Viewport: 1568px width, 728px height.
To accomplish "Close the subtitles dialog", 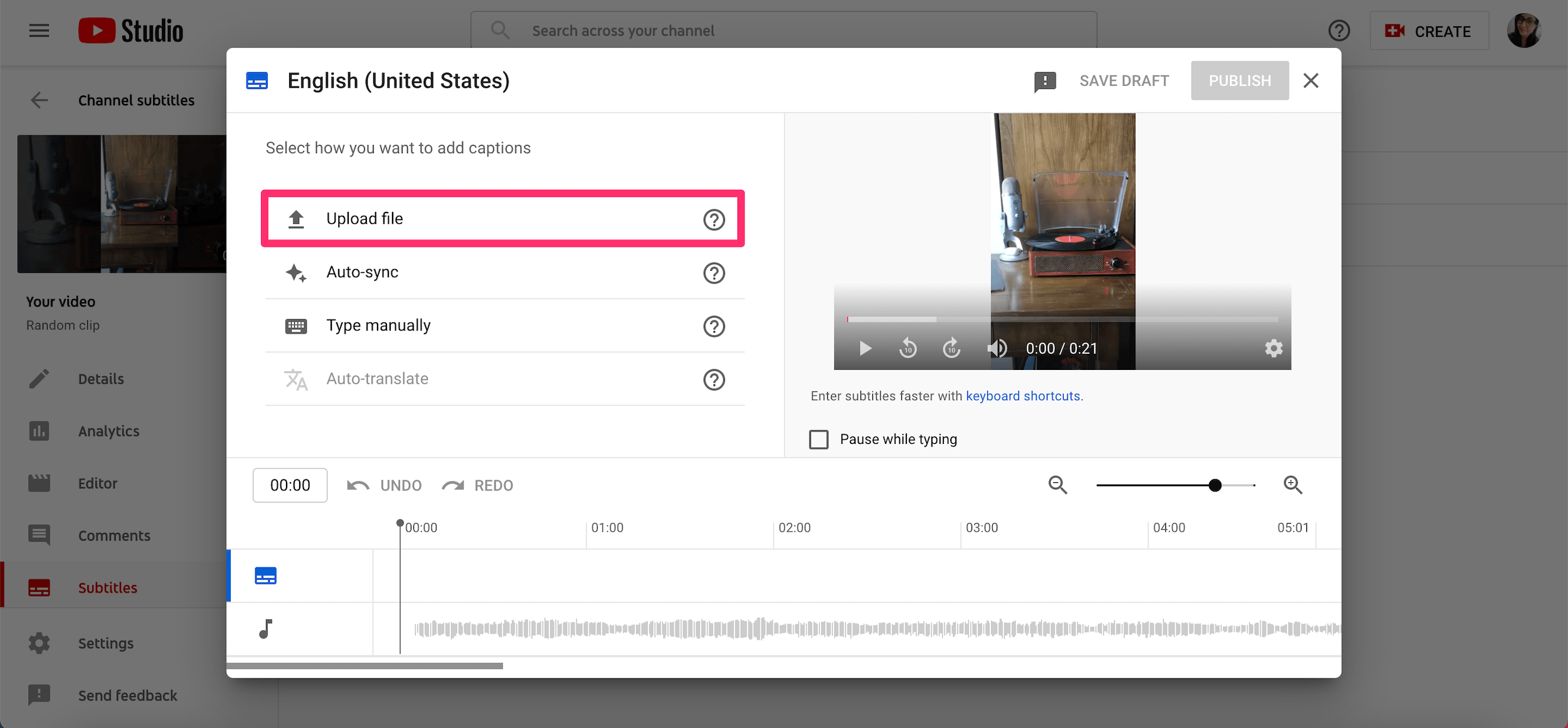I will click(x=1311, y=81).
